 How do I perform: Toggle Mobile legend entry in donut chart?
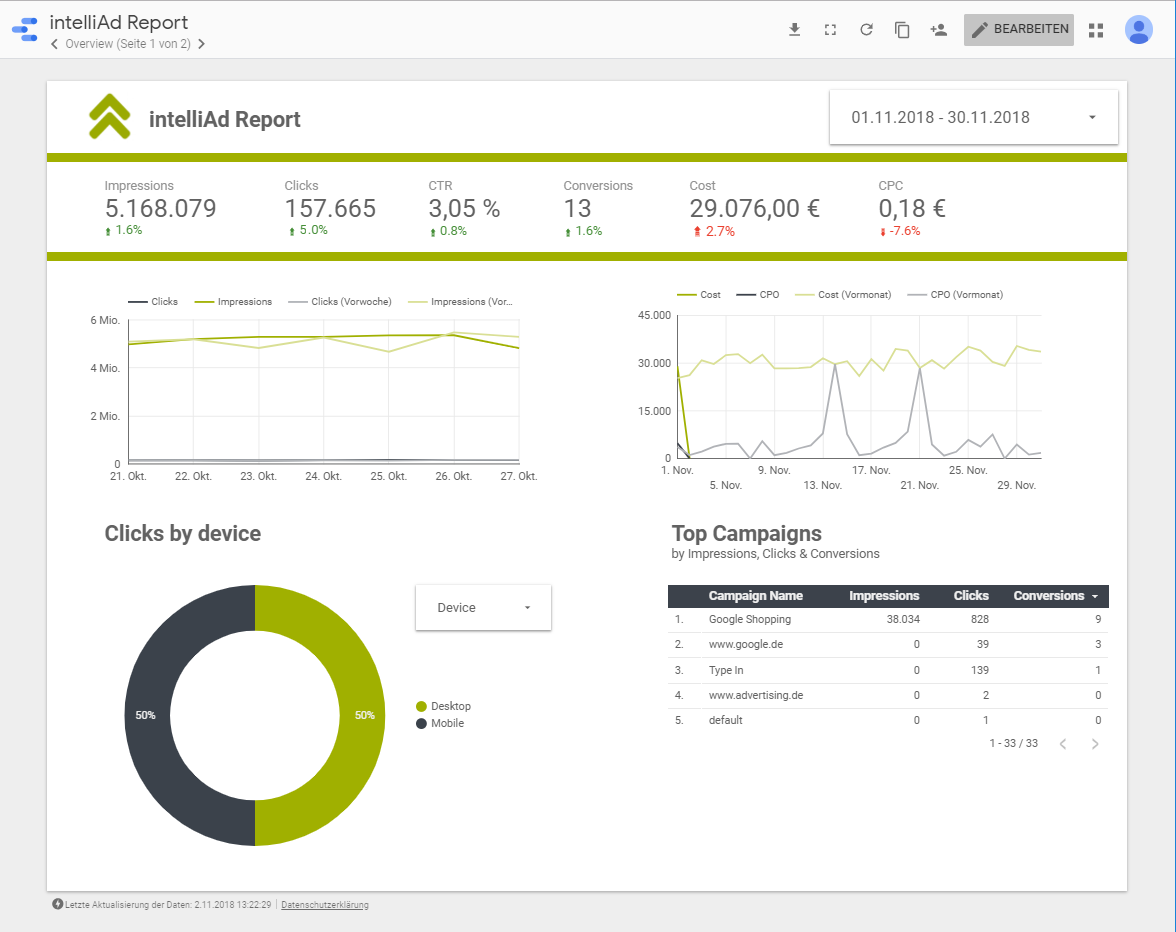446,723
